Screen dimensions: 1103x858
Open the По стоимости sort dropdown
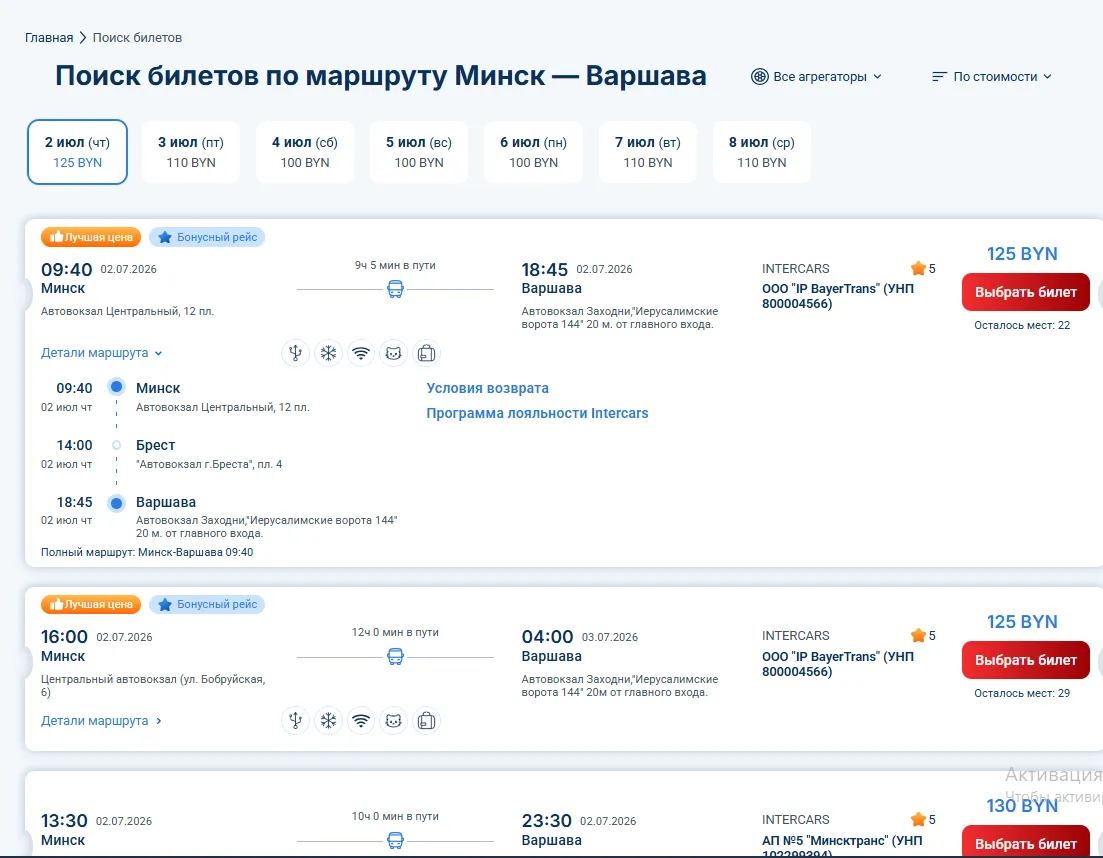tap(992, 77)
